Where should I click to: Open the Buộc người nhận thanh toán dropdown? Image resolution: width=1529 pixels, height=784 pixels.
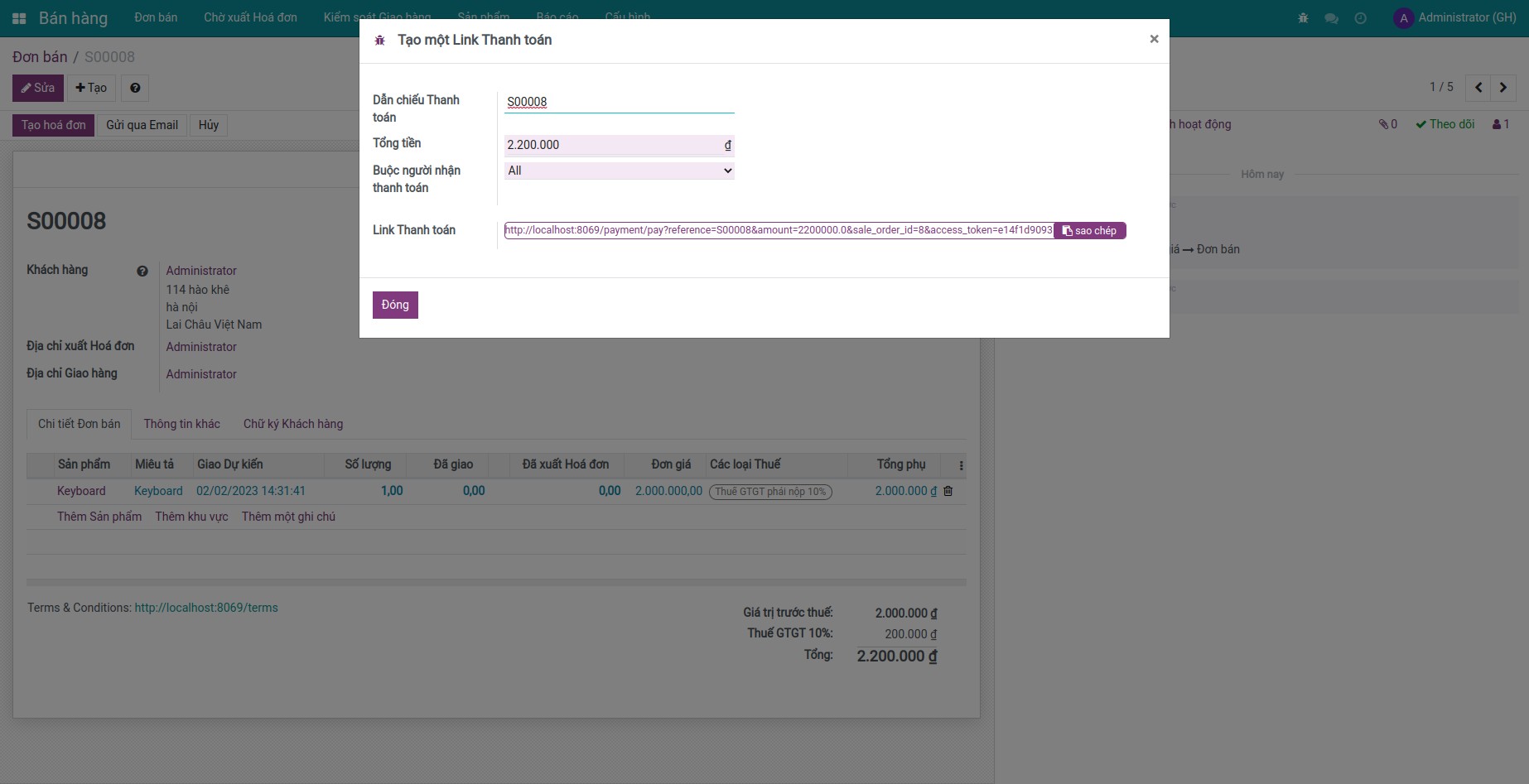(x=619, y=171)
